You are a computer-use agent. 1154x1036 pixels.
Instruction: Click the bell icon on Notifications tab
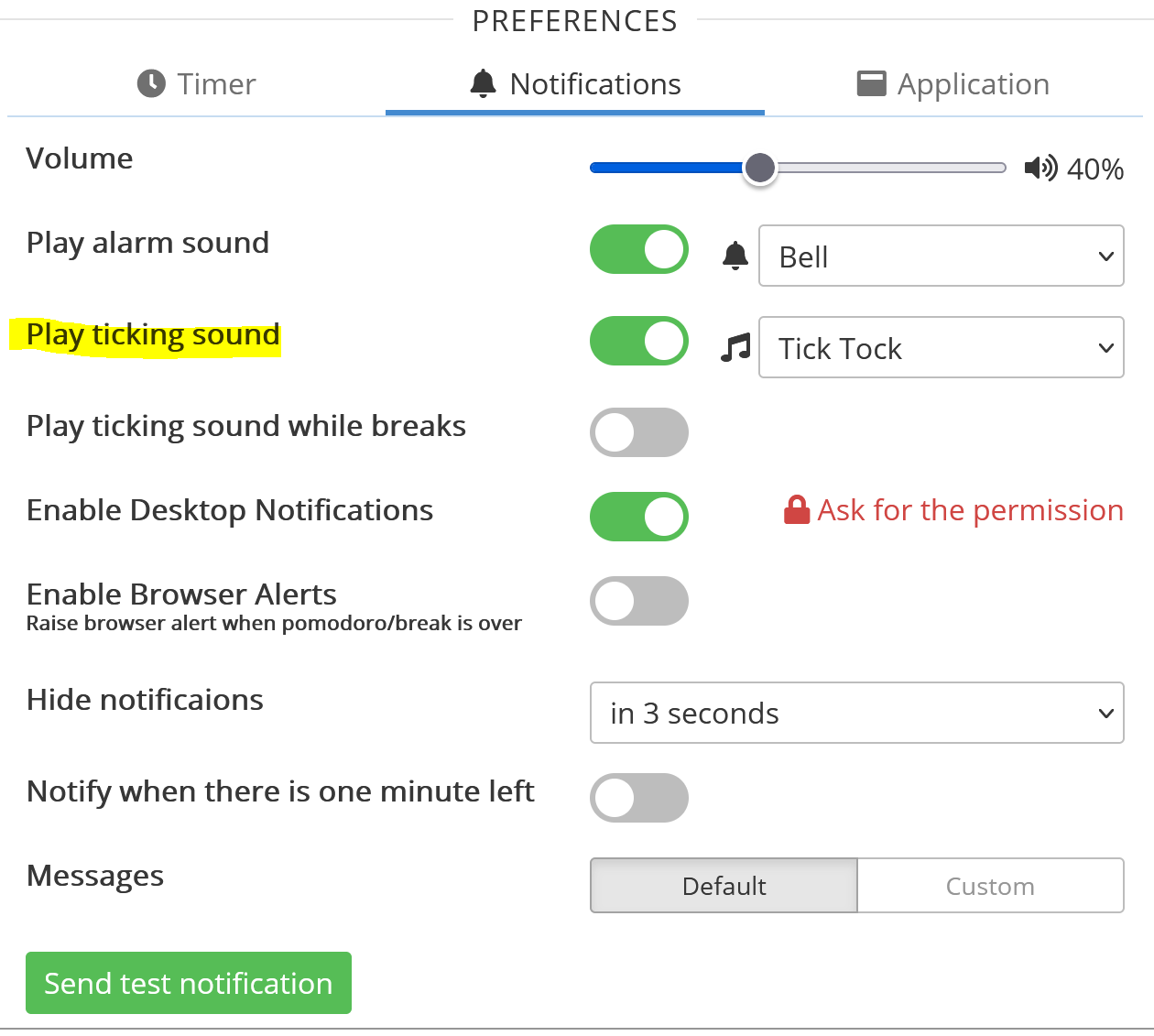click(x=483, y=83)
